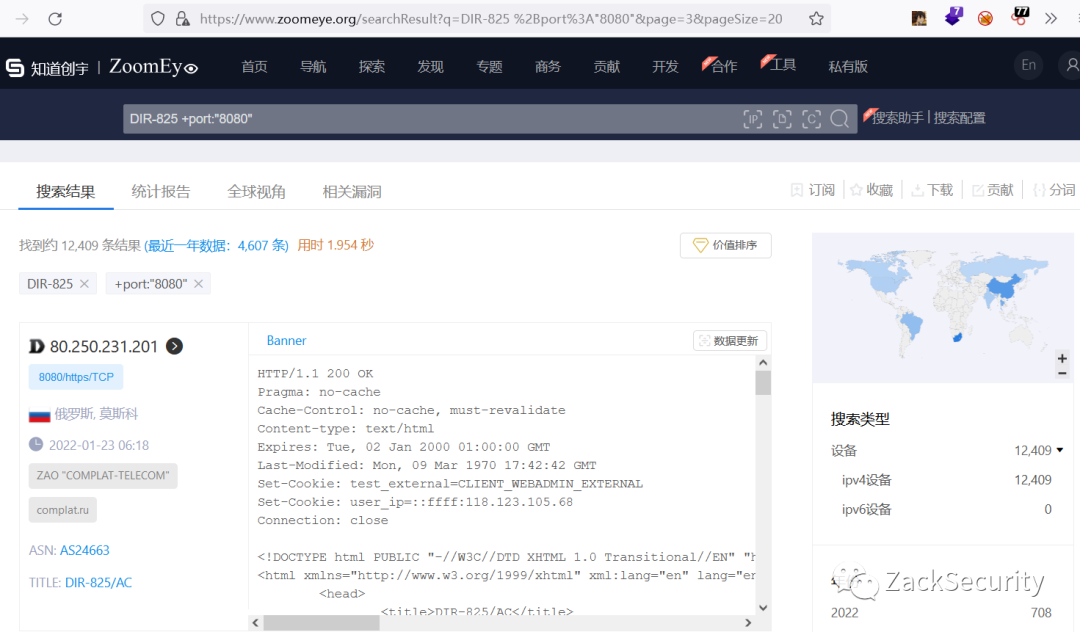Run the search with the magnifier icon
The width and height of the screenshot is (1080, 632).
point(840,119)
